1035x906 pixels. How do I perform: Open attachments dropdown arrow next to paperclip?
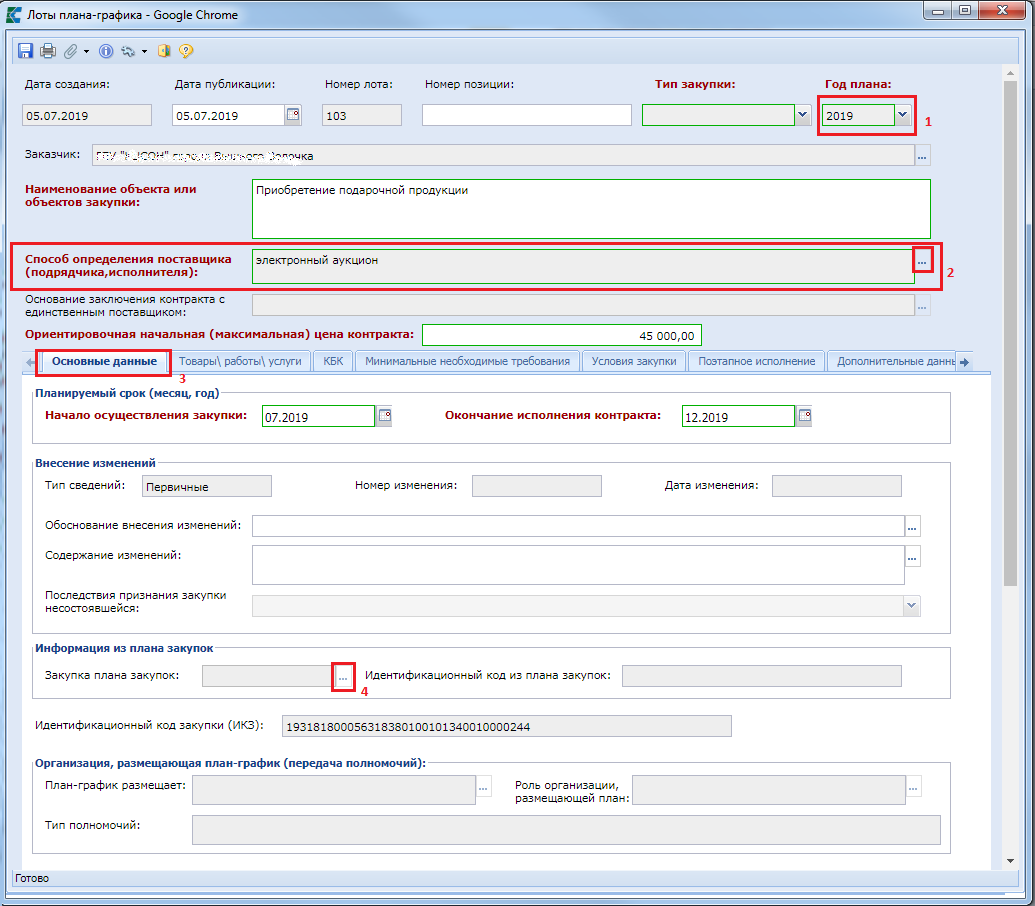point(86,51)
